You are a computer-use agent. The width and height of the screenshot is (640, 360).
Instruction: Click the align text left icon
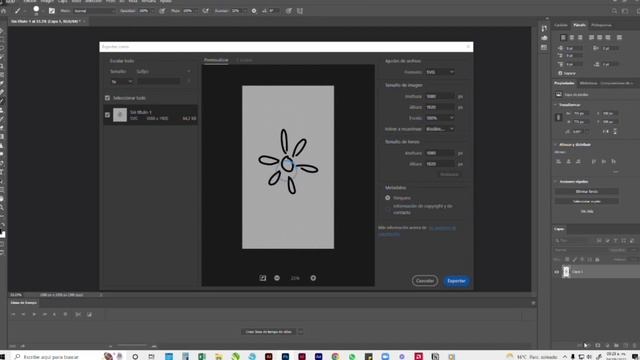(x=563, y=38)
